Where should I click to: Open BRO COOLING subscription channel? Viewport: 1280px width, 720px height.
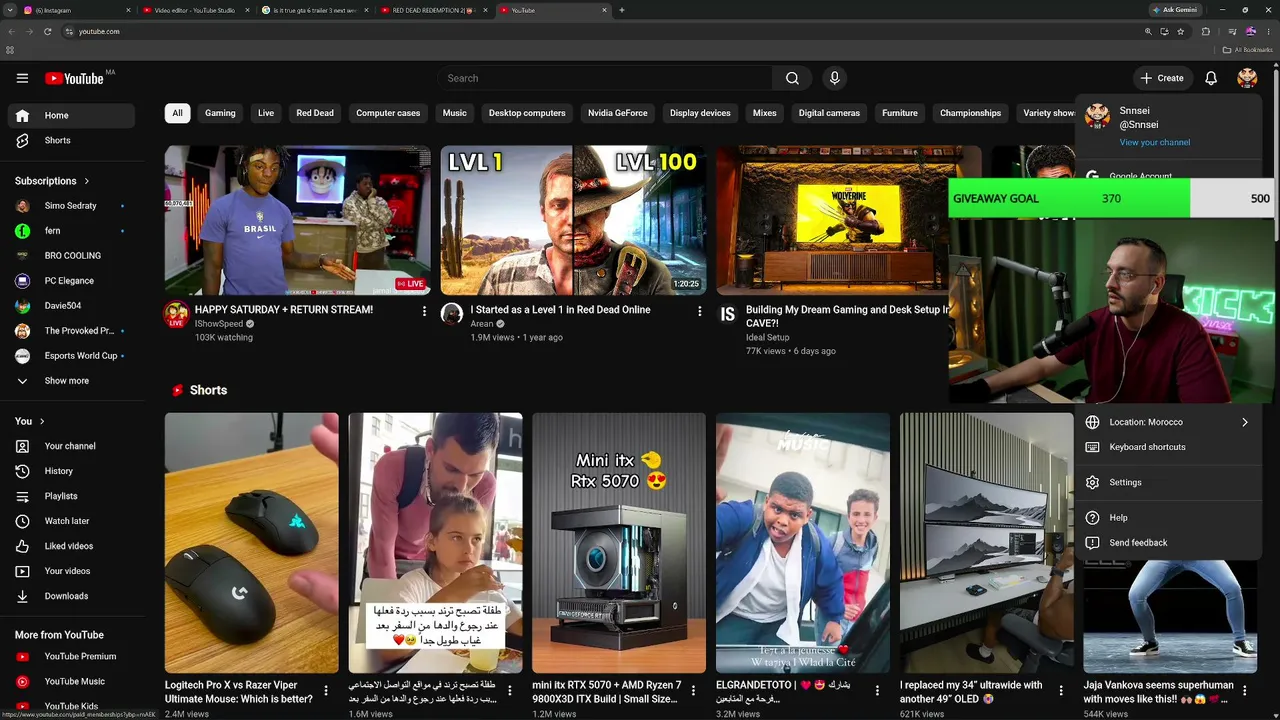coord(70,256)
